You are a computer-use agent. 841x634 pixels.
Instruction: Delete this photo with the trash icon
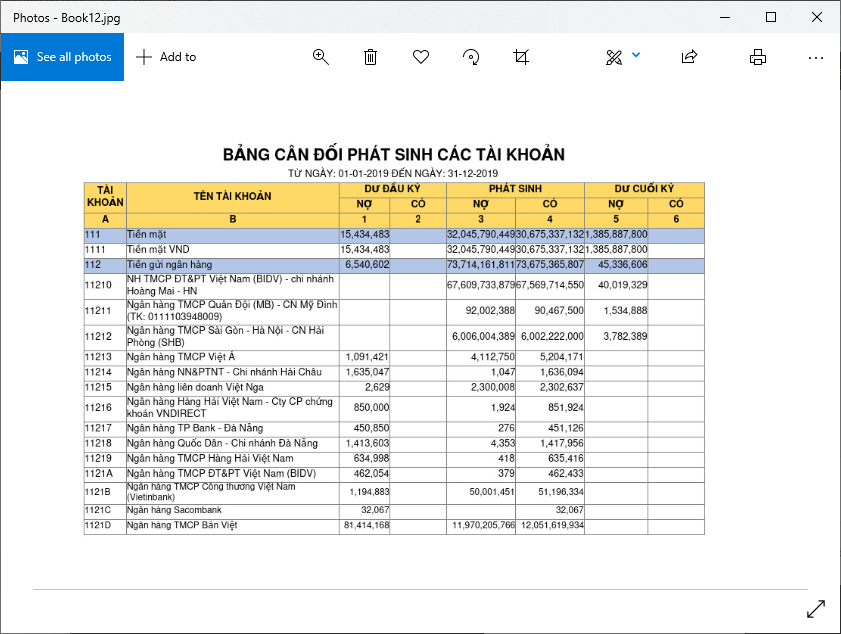click(x=370, y=57)
